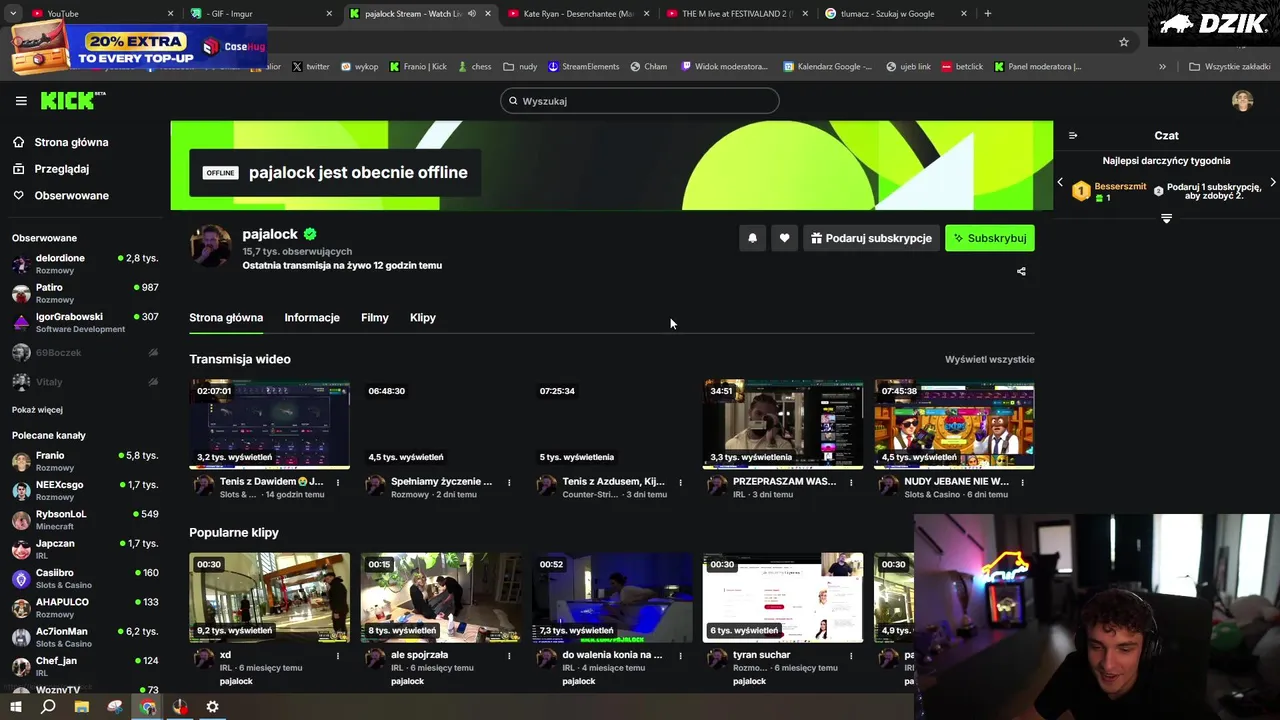Collapse the Czat panel
1280x720 pixels.
pos(1073,135)
